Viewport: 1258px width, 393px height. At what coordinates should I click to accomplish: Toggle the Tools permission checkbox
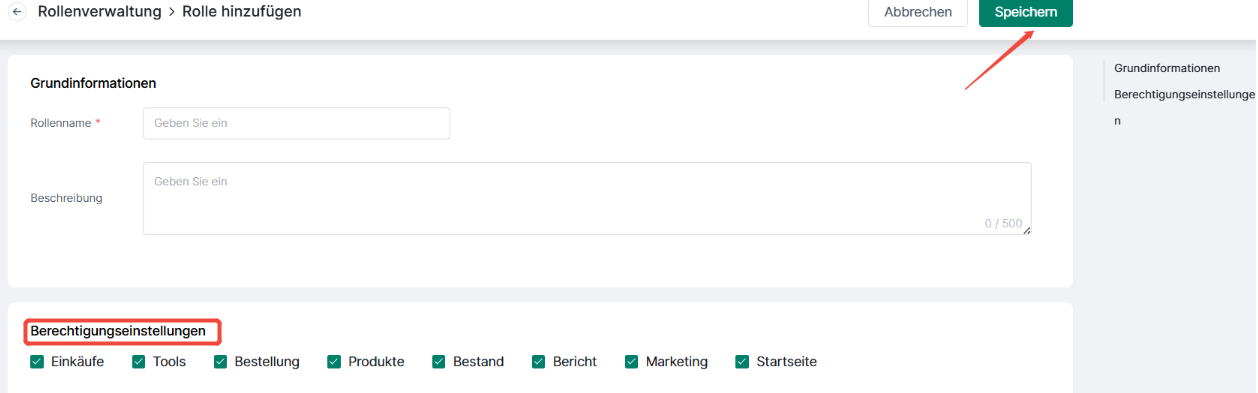point(139,362)
